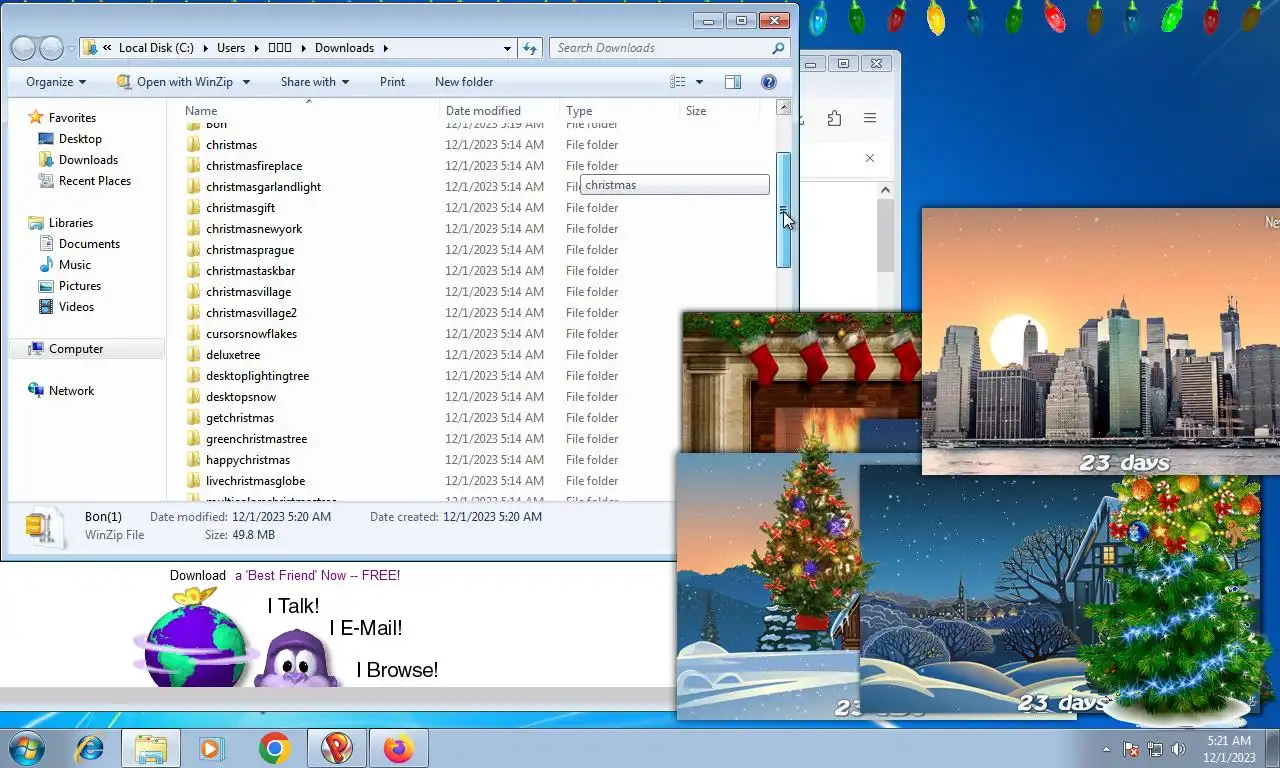Go back in Explorer navigation
1280x768 pixels.
(23, 48)
